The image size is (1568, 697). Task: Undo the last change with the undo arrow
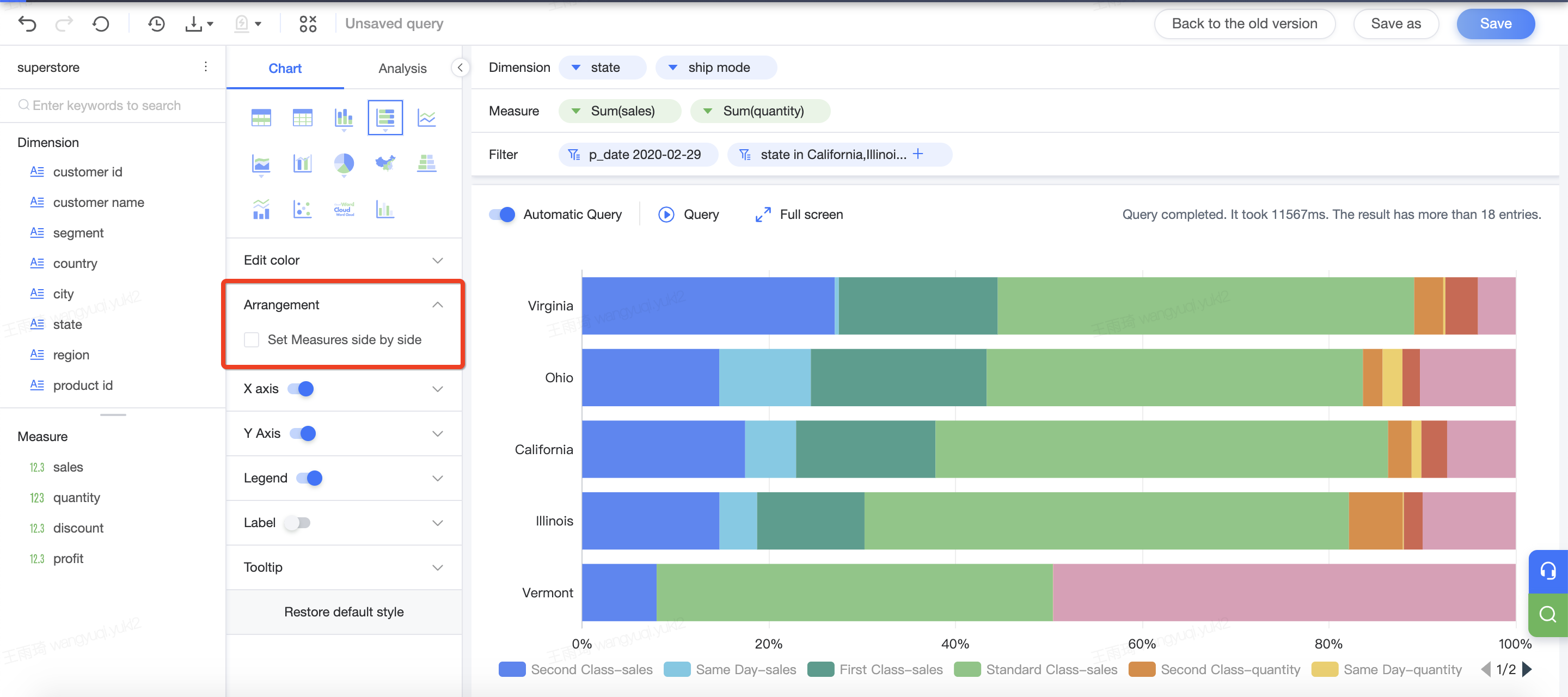(28, 24)
